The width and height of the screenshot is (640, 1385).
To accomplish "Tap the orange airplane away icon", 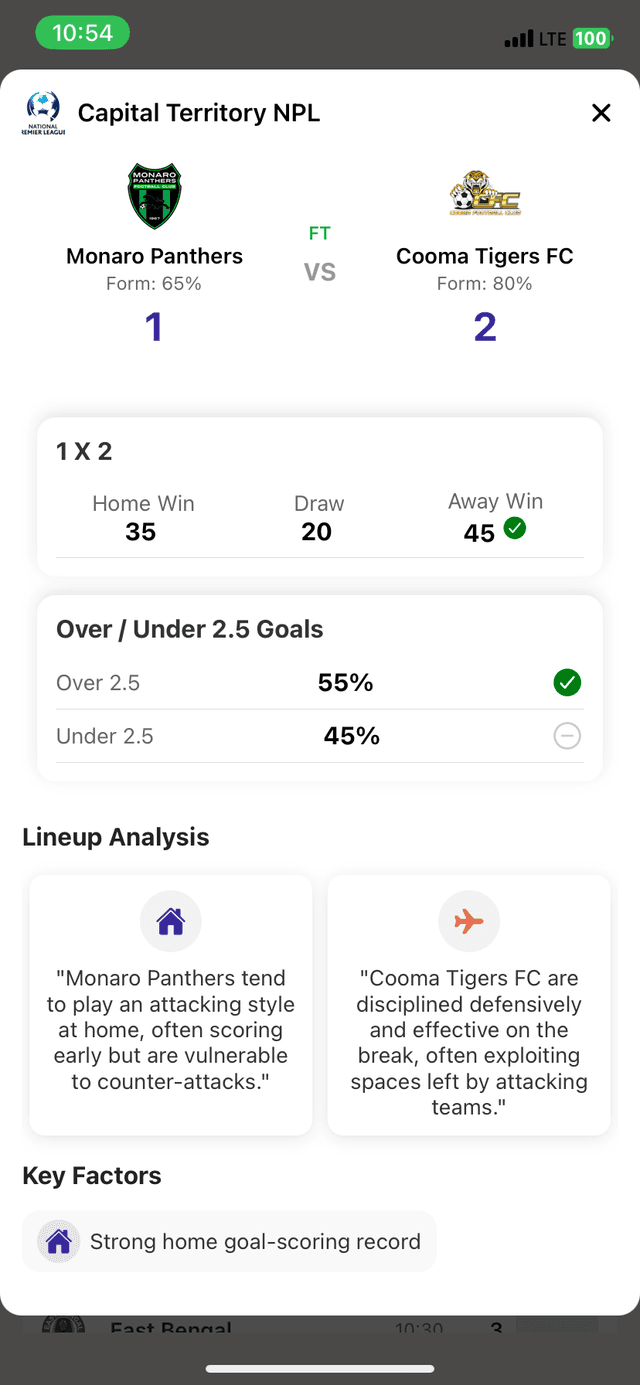I will [x=469, y=921].
